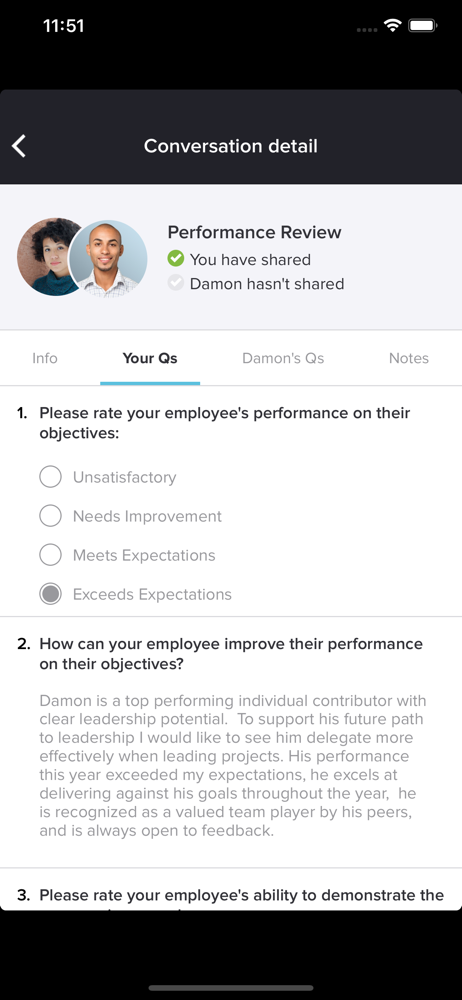
Task: Select the Unsatisfactory radio button
Action: click(50, 476)
